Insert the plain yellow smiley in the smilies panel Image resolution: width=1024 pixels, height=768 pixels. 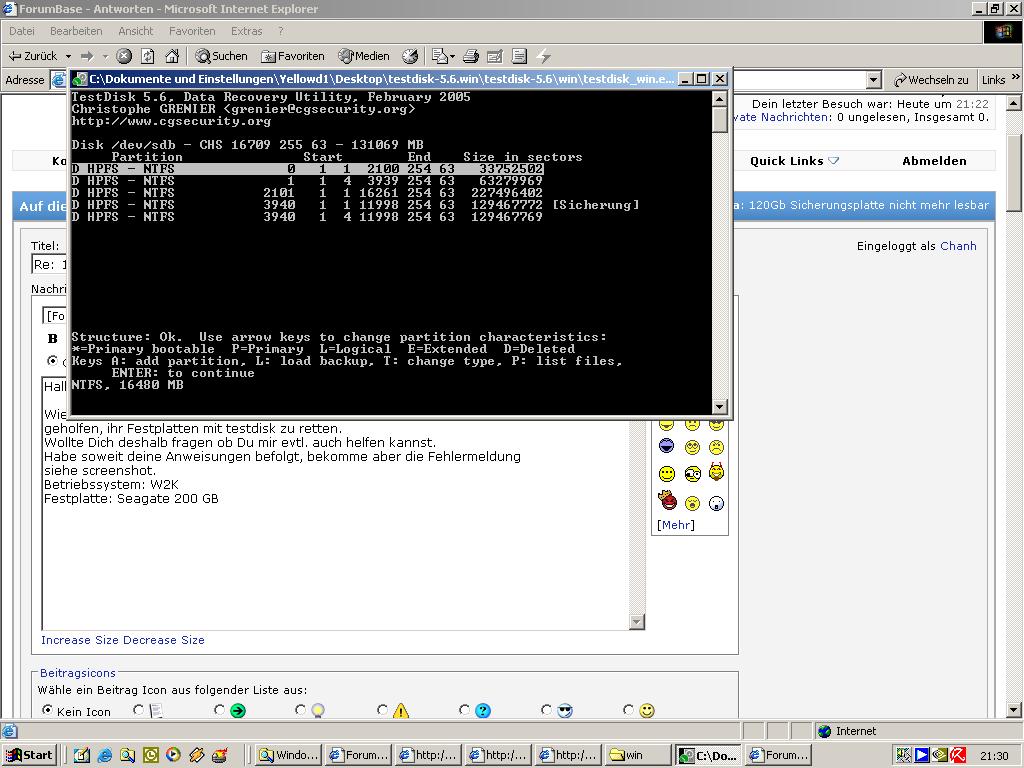click(x=667, y=473)
